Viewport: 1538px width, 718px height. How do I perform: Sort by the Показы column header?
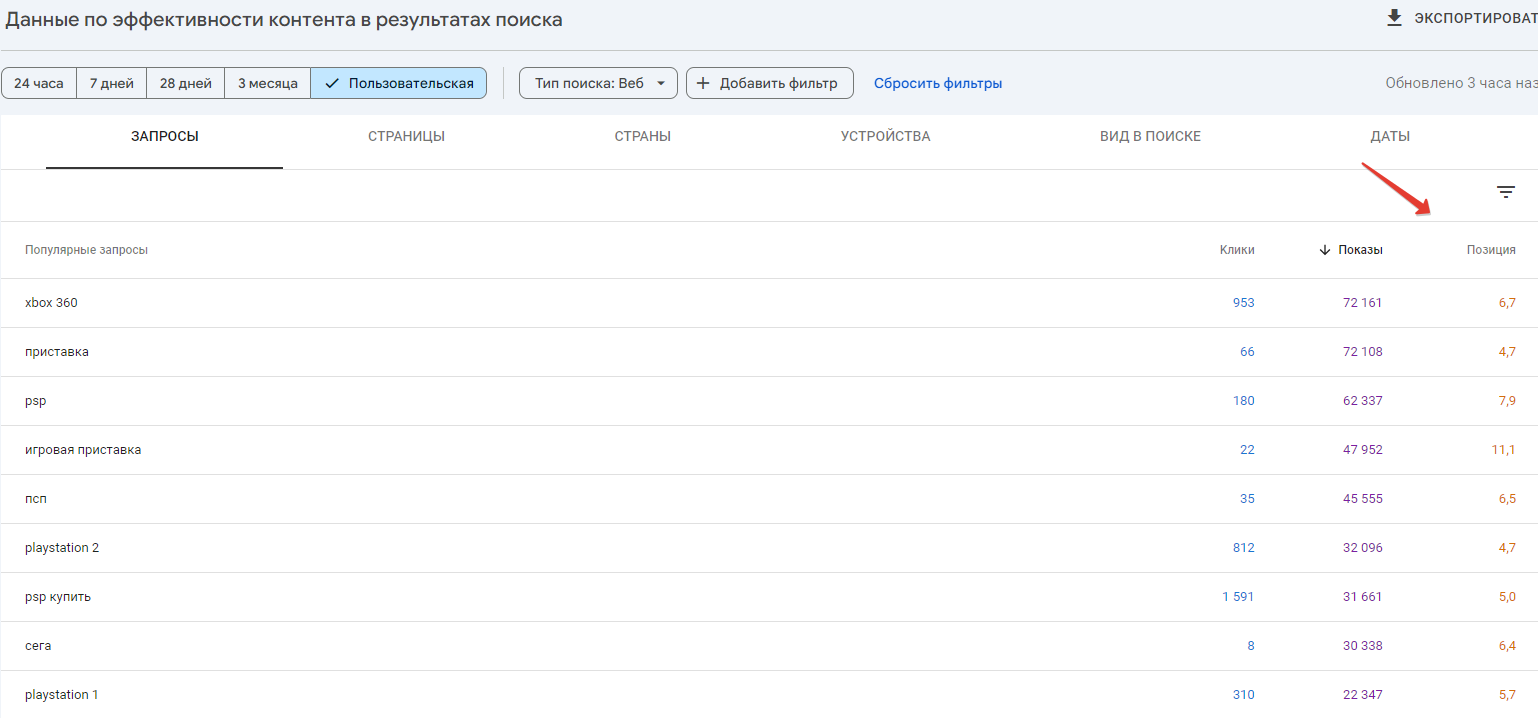tap(1360, 250)
